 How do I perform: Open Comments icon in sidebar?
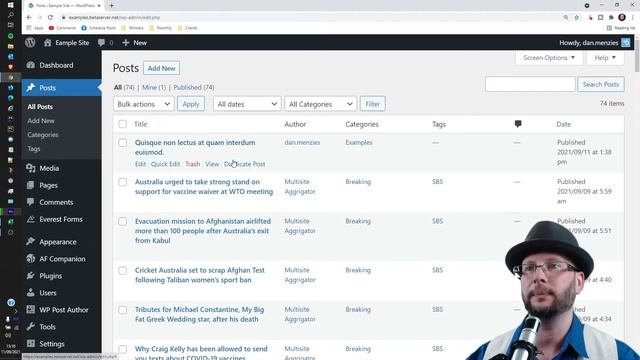pos(31,202)
